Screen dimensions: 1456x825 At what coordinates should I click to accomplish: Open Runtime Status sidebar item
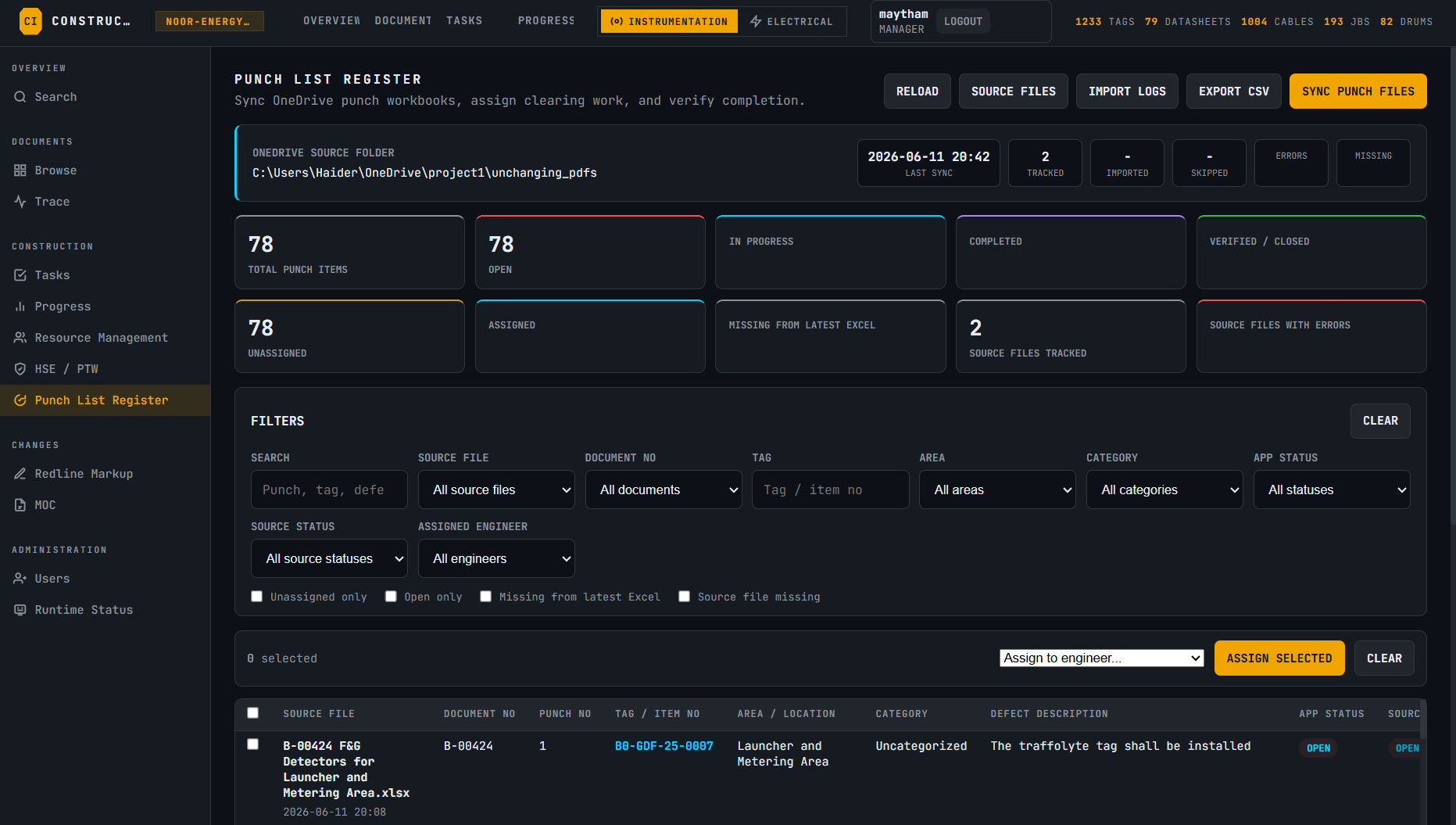pyautogui.click(x=105, y=610)
